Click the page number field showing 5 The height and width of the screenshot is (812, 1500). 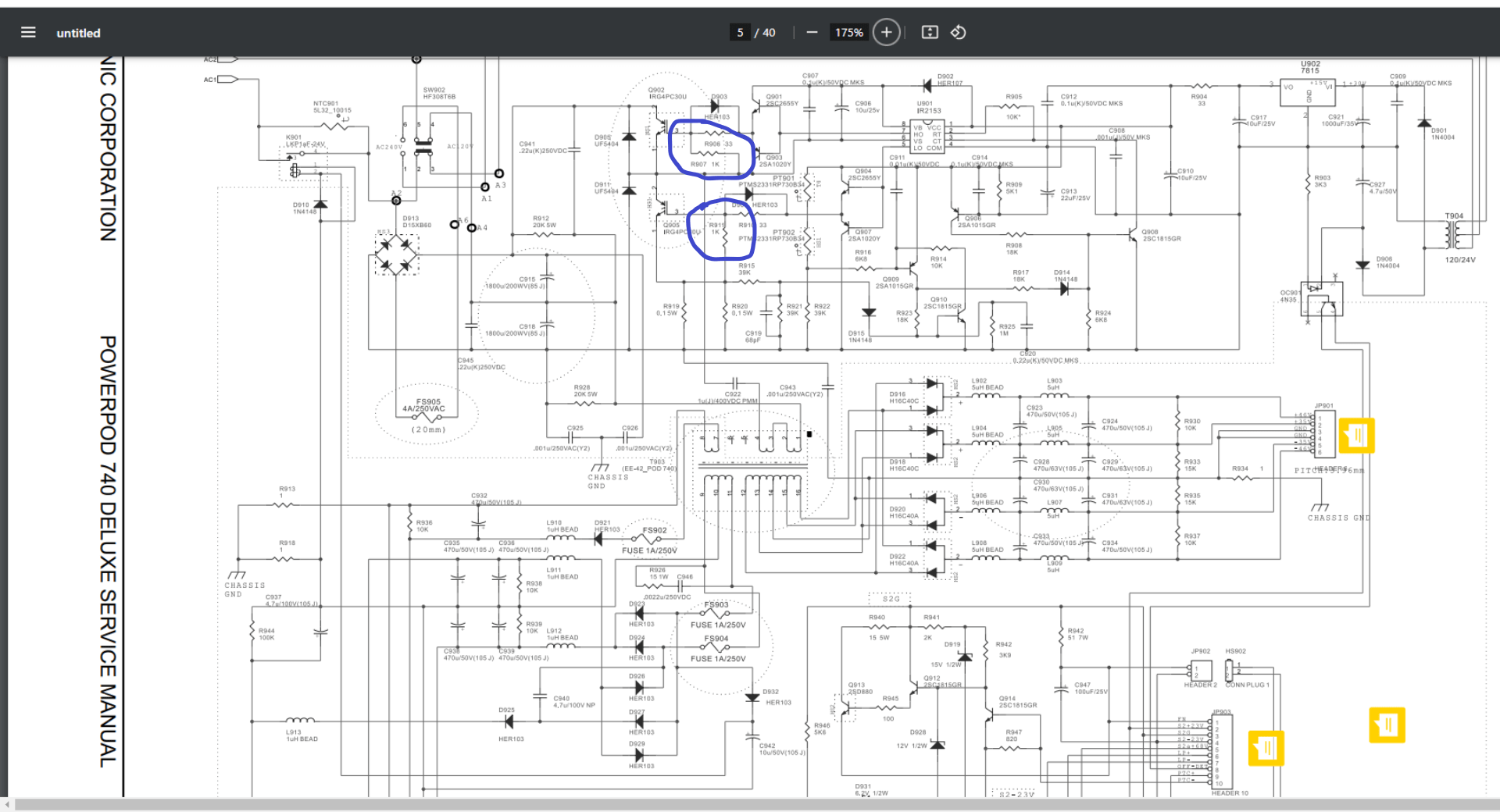click(x=740, y=32)
